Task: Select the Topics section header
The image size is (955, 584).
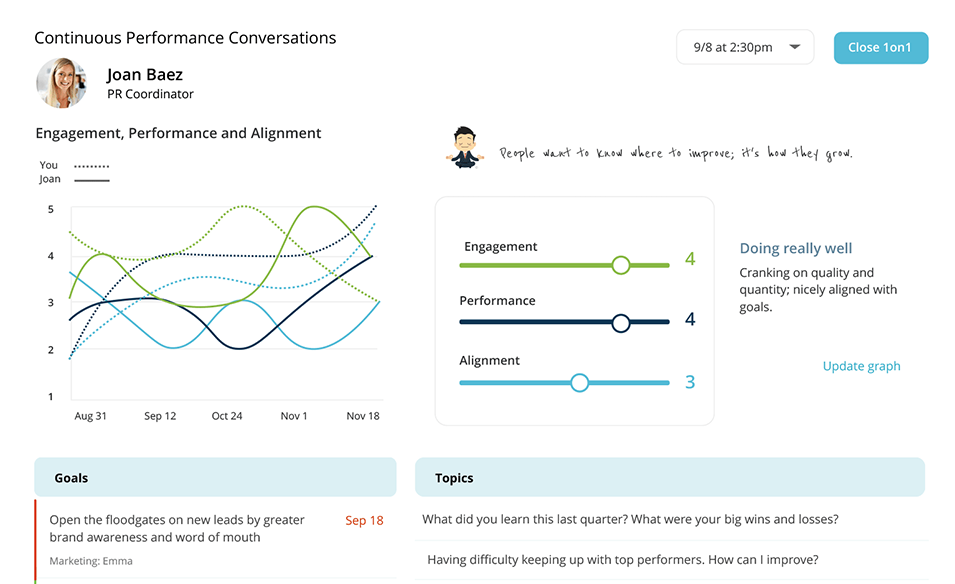Action: (x=670, y=477)
